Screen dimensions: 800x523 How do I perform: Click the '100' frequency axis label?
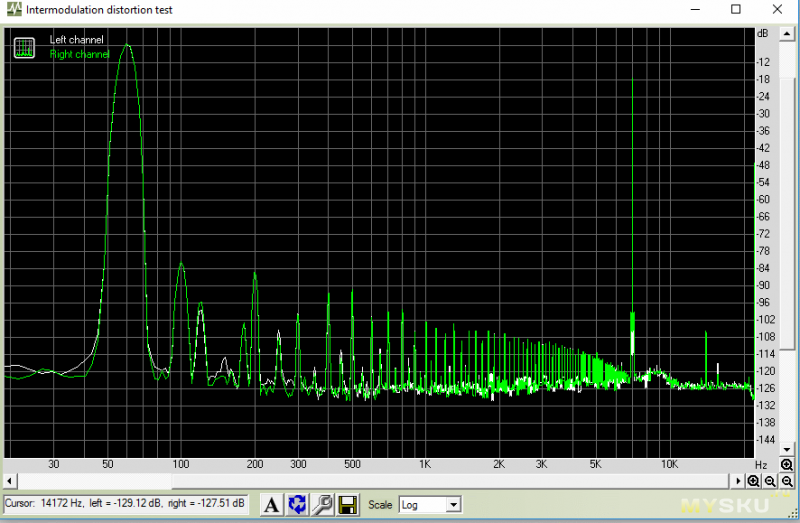(x=181, y=464)
